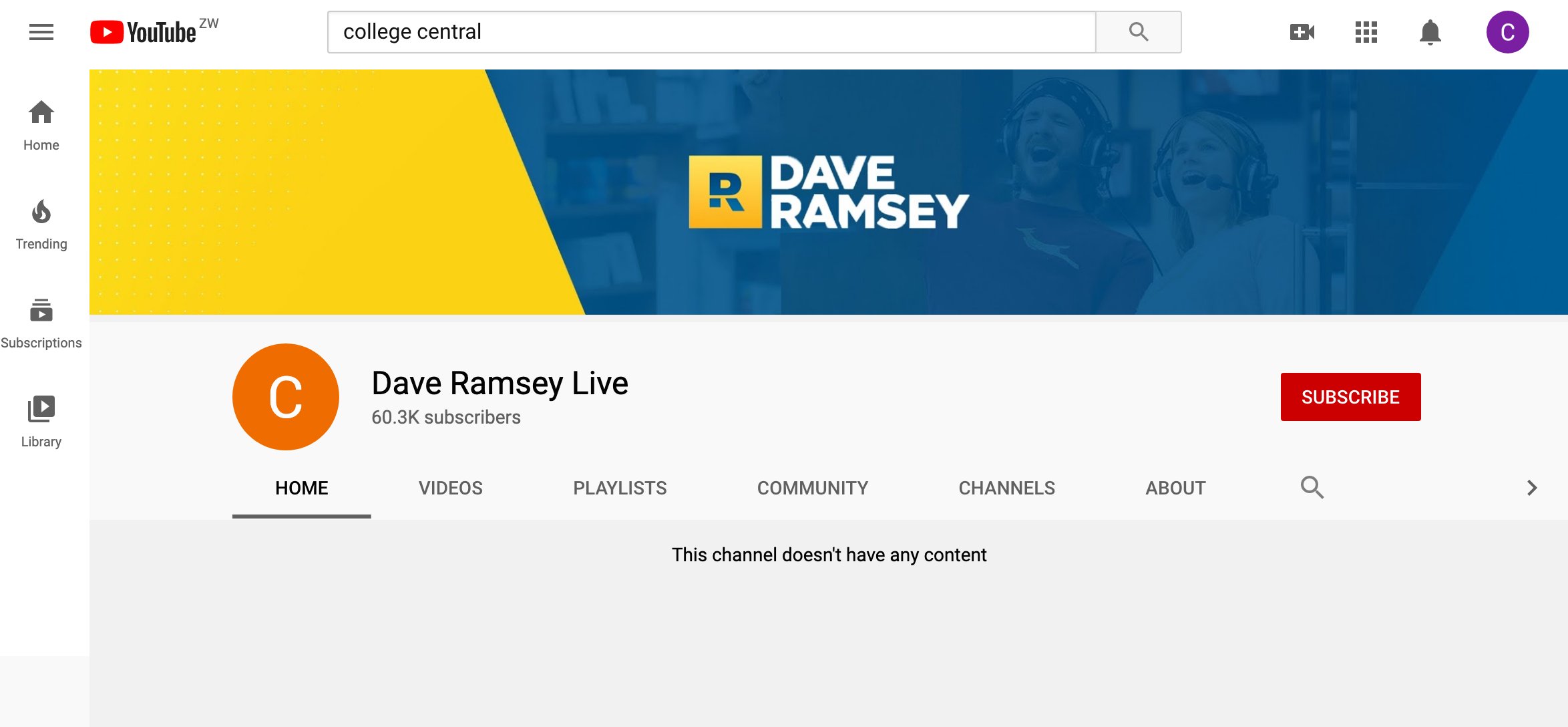Image resolution: width=1568 pixels, height=727 pixels.
Task: Open the hamburger guide menu
Action: 41,32
